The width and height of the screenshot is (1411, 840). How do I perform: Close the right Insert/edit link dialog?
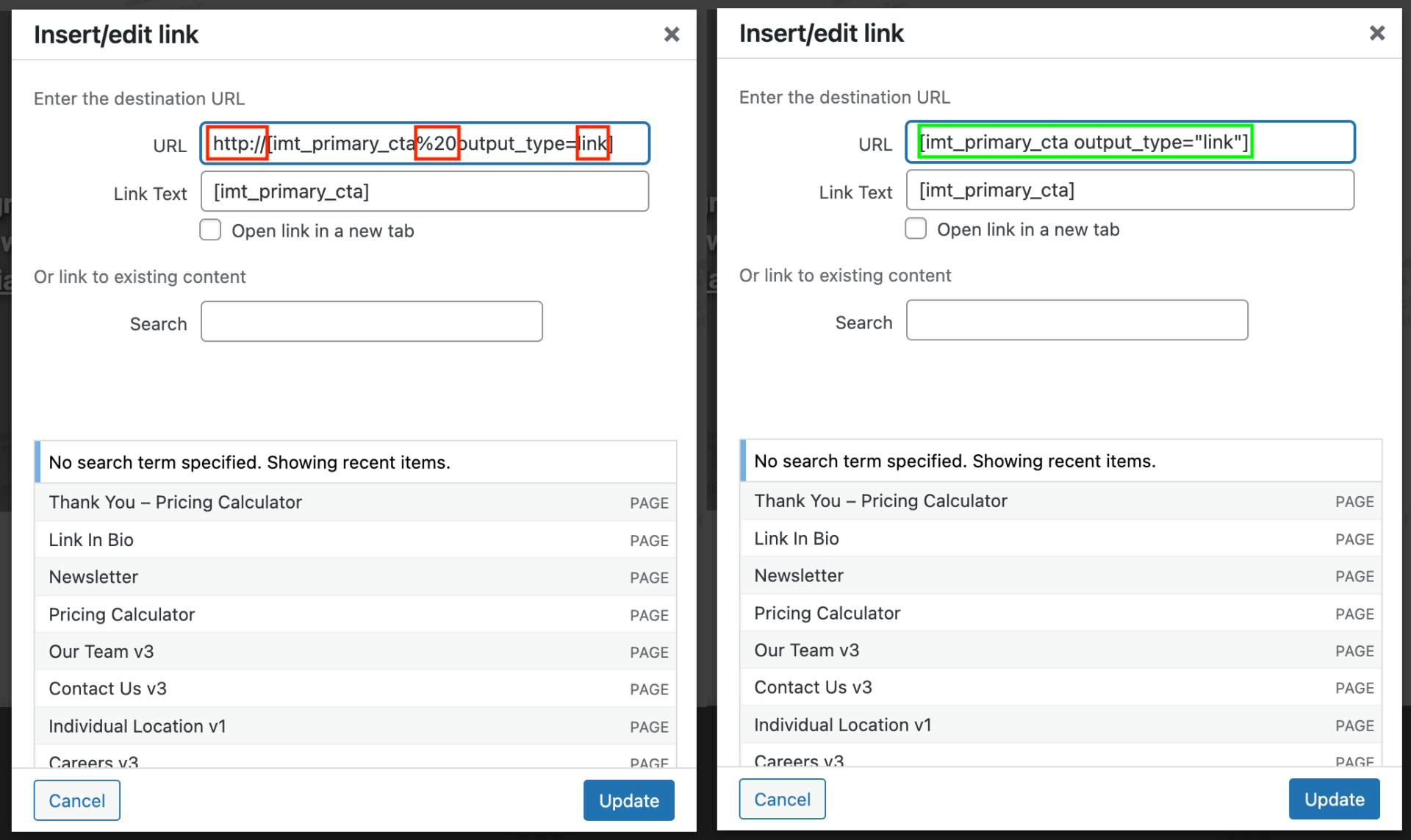1376,33
